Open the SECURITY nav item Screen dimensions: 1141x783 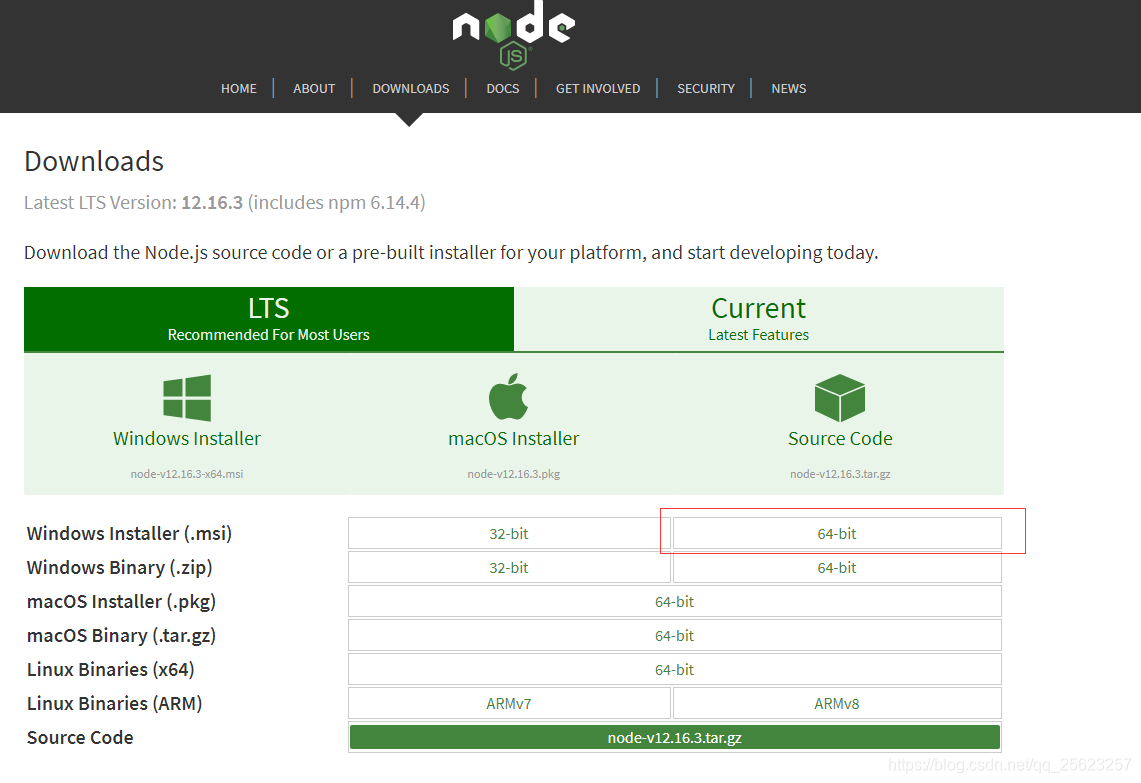click(706, 89)
